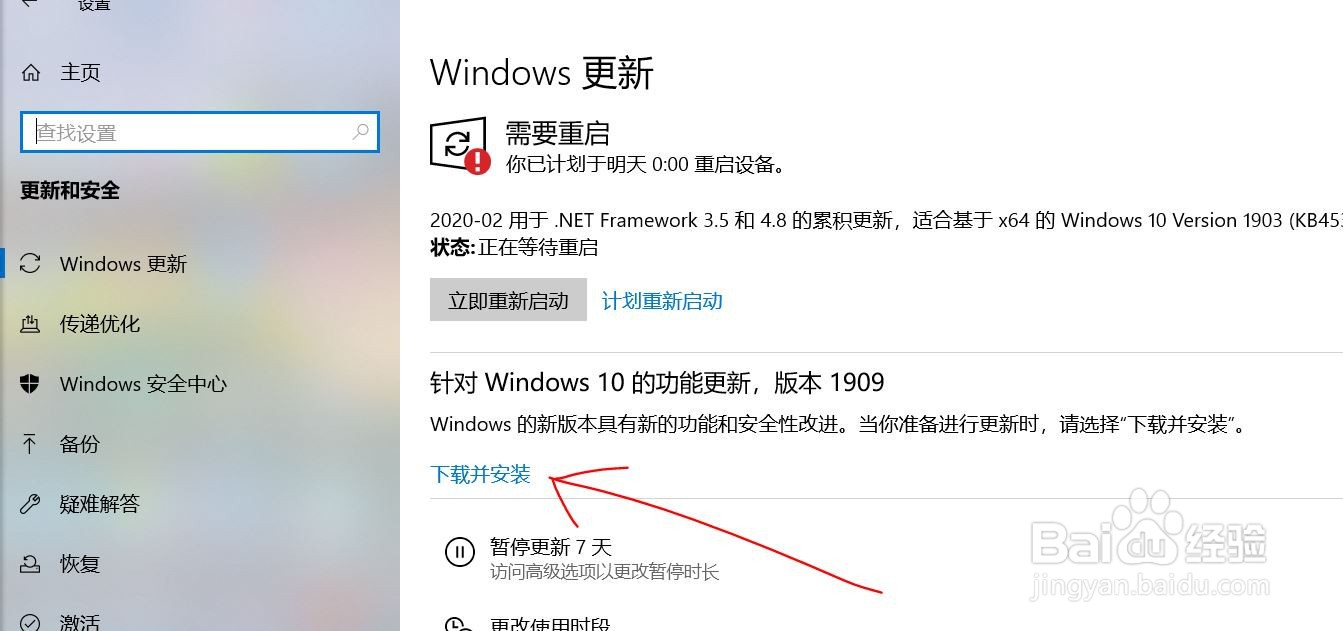The image size is (1343, 631).
Task: Click the back arrow at top left
Action: 29,4
